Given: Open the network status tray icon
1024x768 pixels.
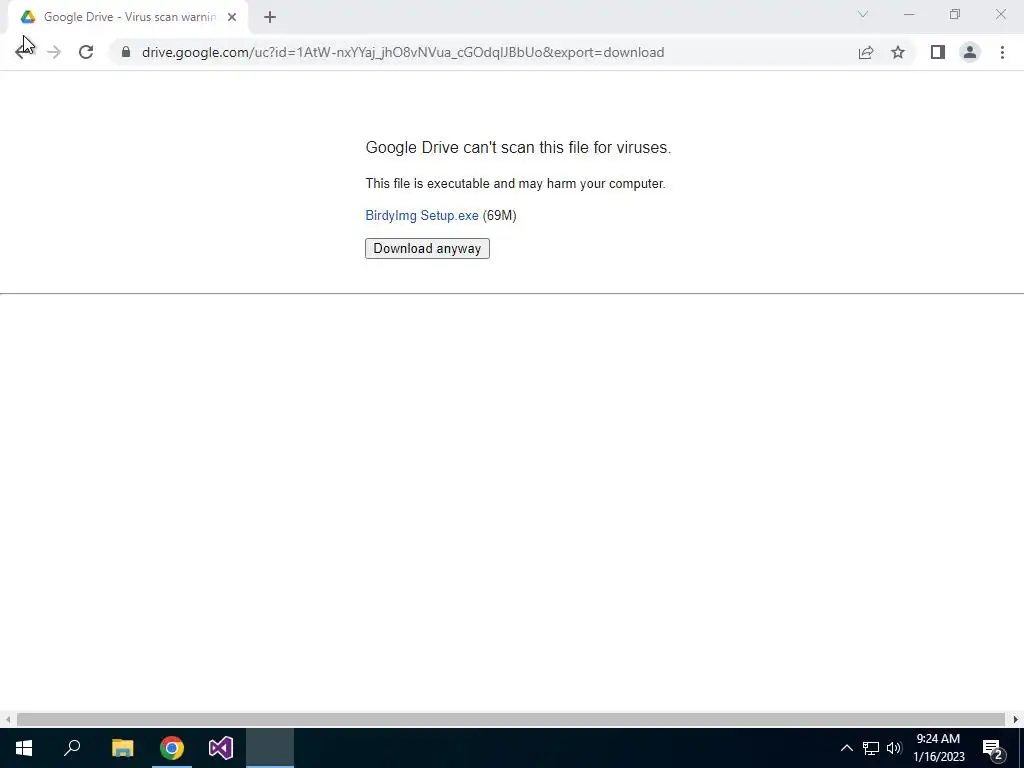Looking at the screenshot, I should click(x=871, y=748).
